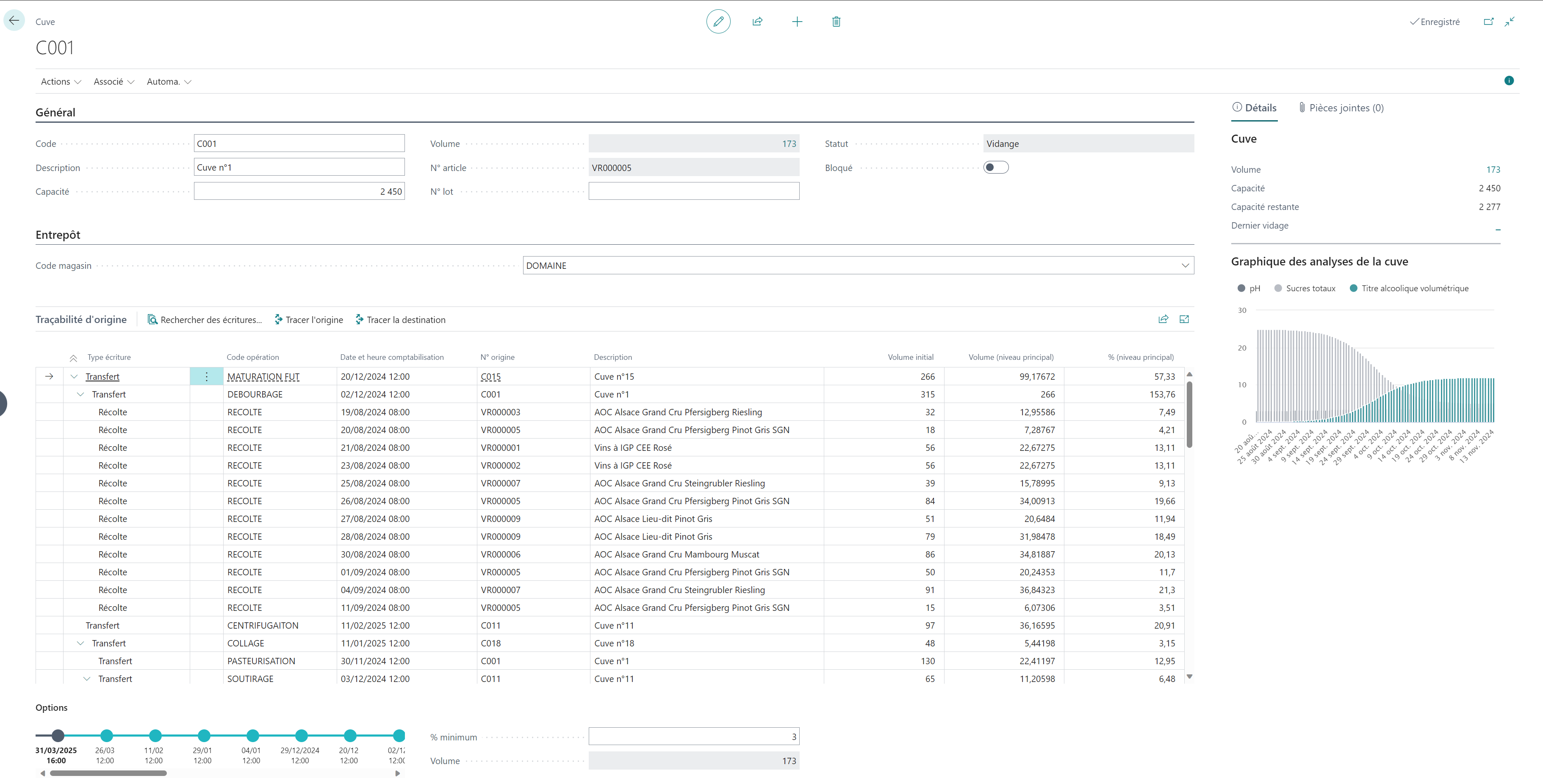Toggle the Bloqué switch
Viewport: 1543px width, 784px height.
click(995, 168)
